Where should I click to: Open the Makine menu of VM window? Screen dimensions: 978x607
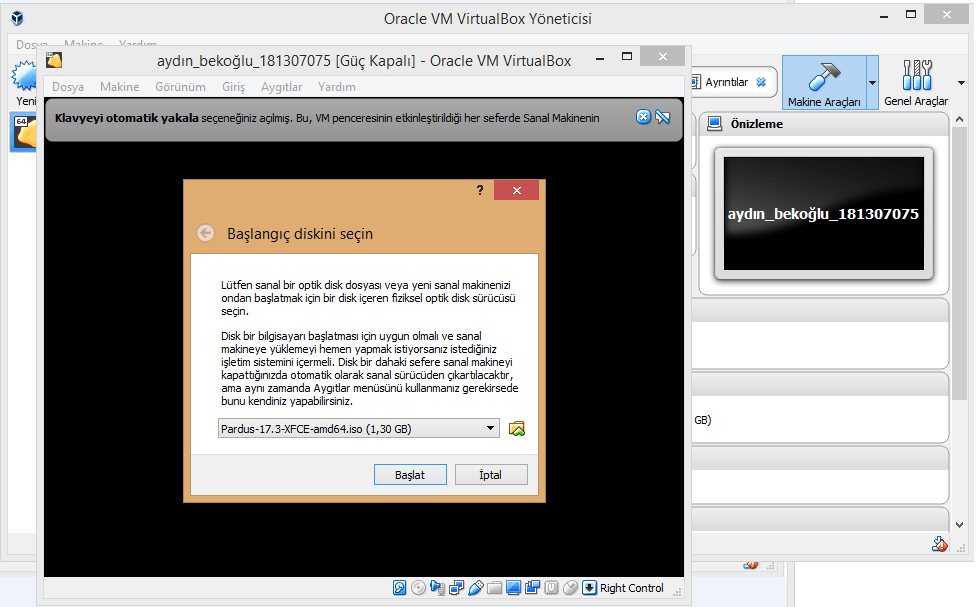point(120,87)
